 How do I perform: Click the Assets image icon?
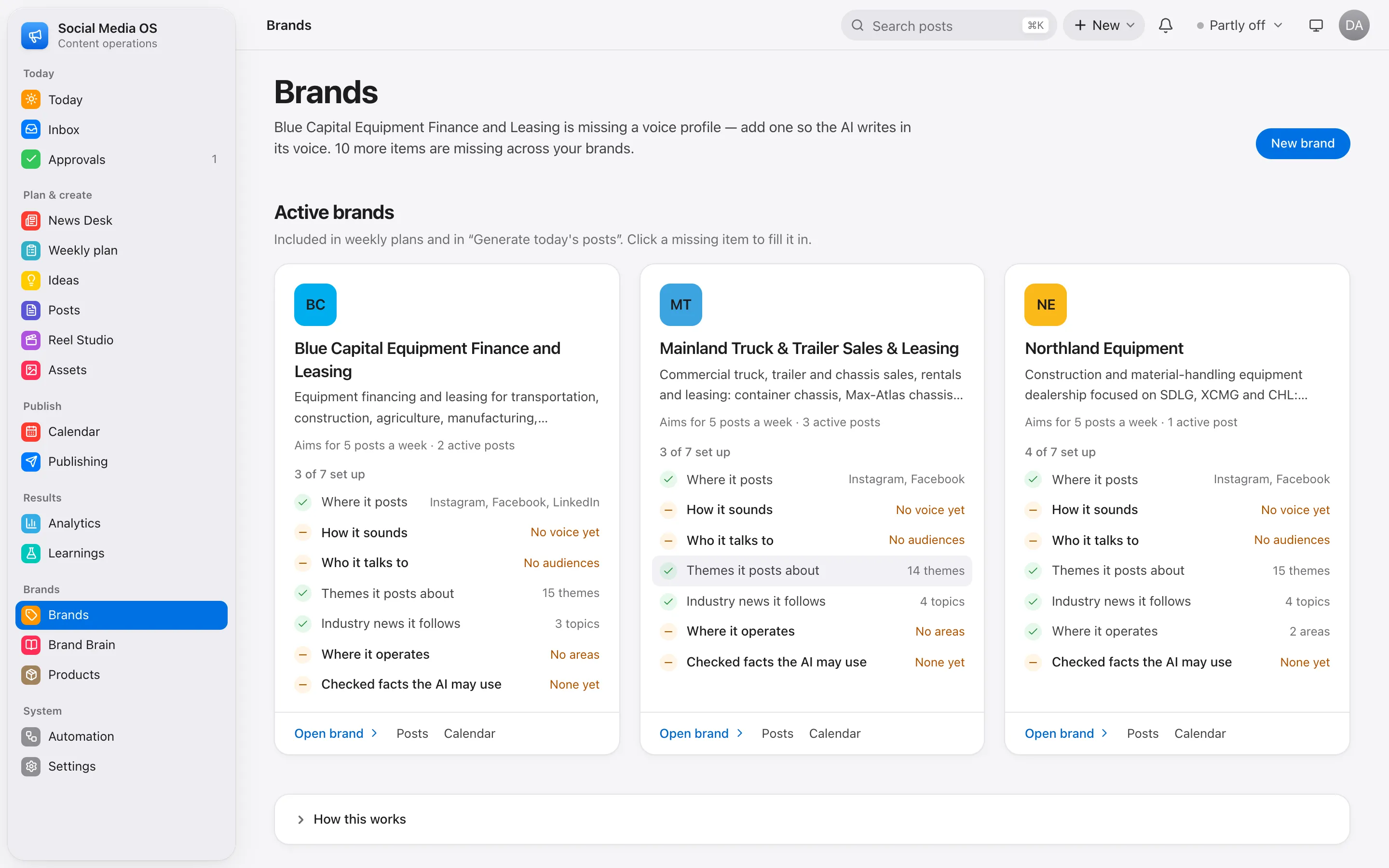pos(31,370)
